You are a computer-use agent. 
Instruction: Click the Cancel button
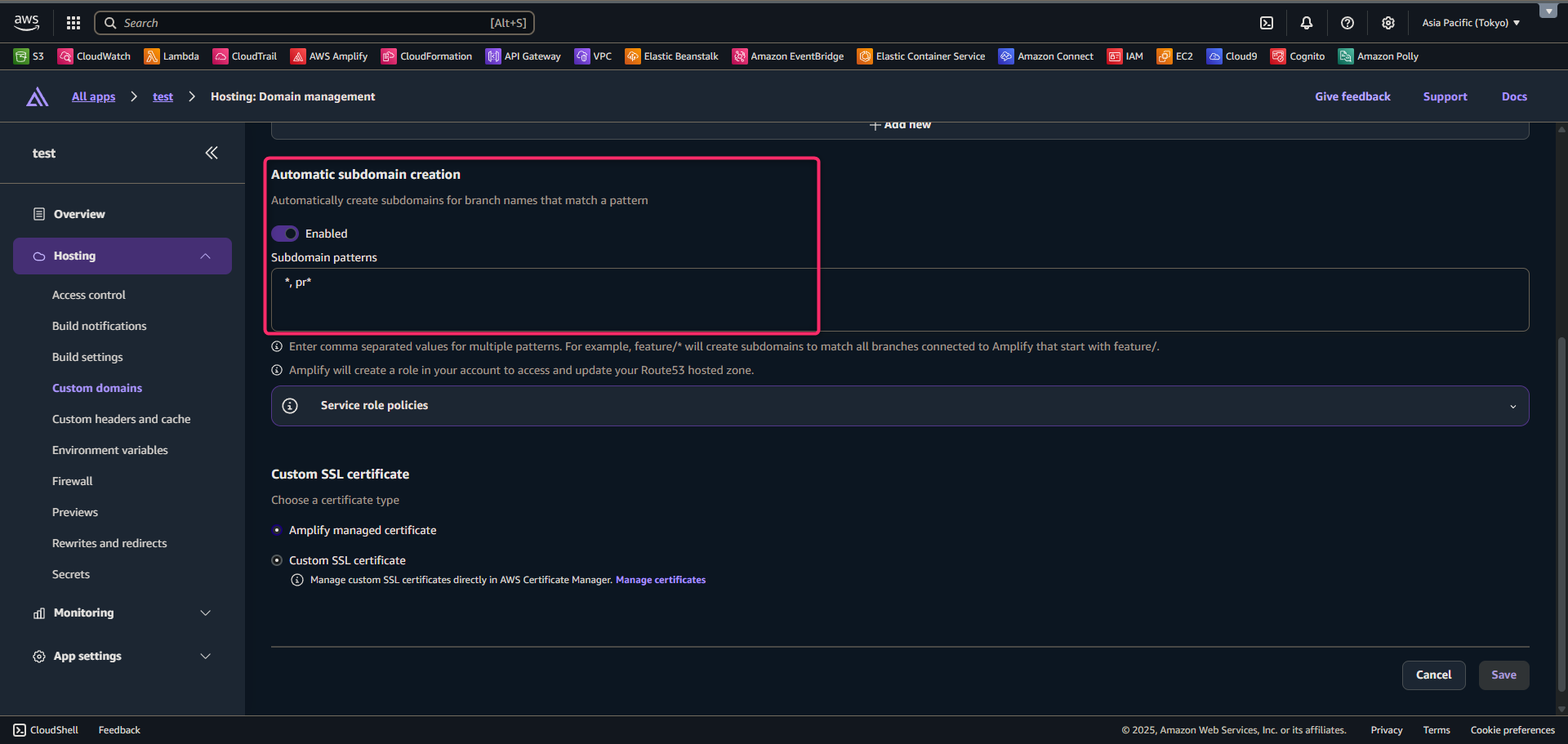(x=1433, y=675)
